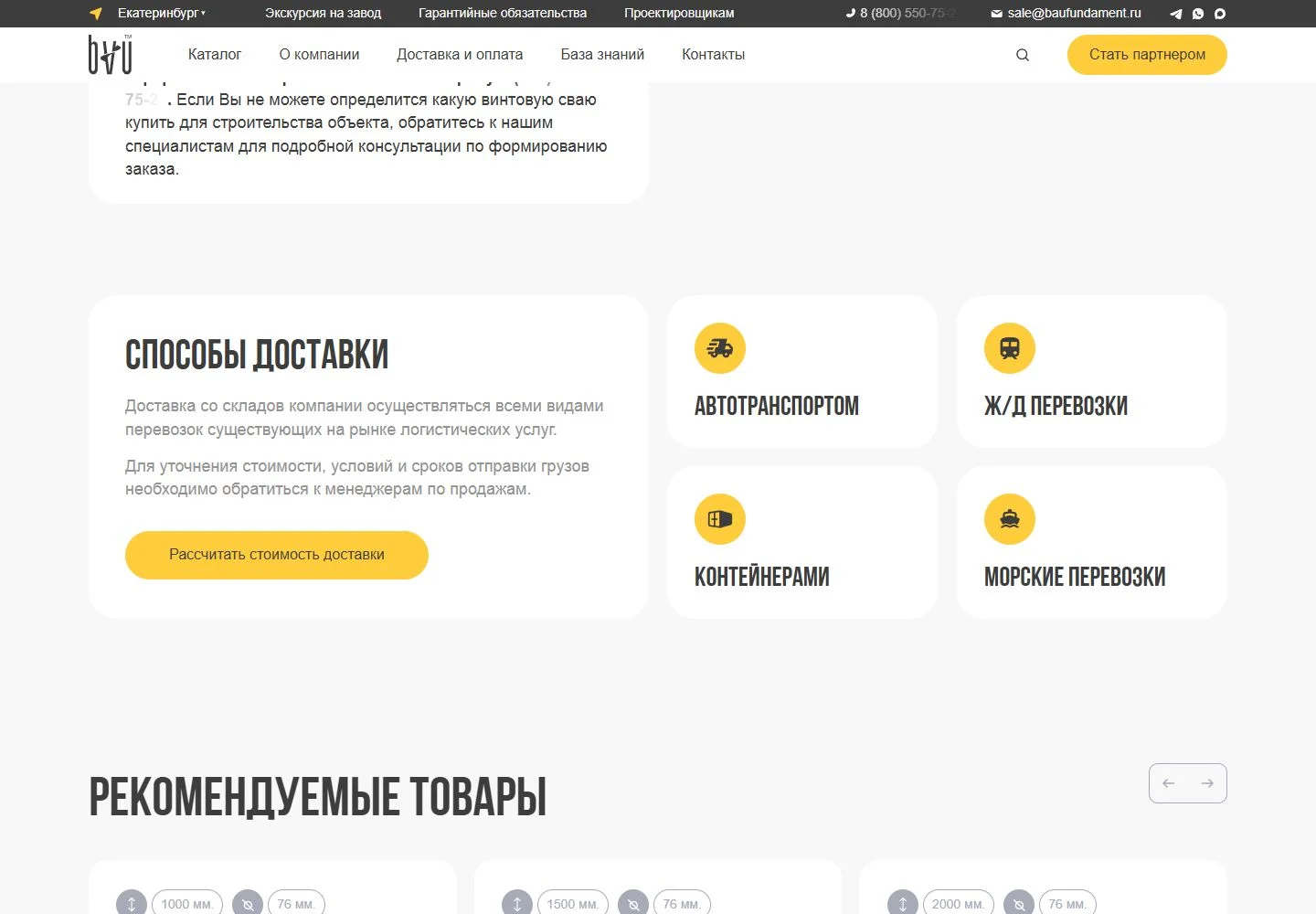Open the WhatsApp icon in top bar
This screenshot has width=1316, height=914.
[x=1198, y=14]
